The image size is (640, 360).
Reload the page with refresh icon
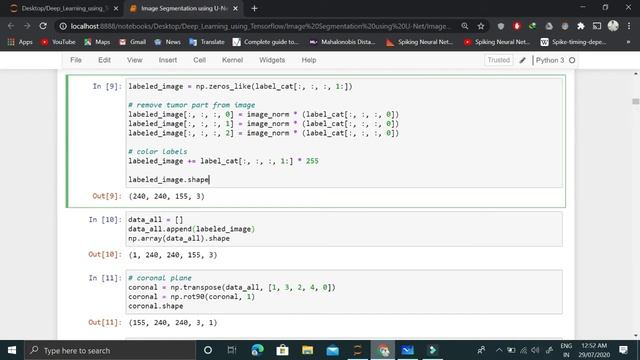[43, 26]
